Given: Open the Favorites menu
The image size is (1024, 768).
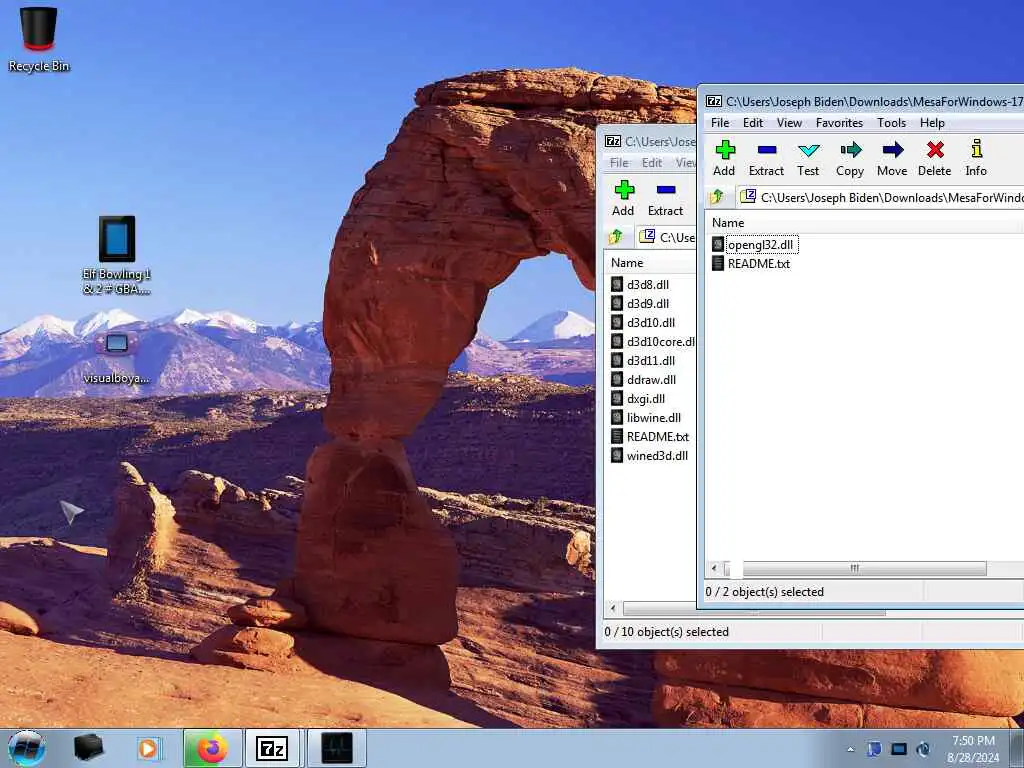Looking at the screenshot, I should click(839, 123).
